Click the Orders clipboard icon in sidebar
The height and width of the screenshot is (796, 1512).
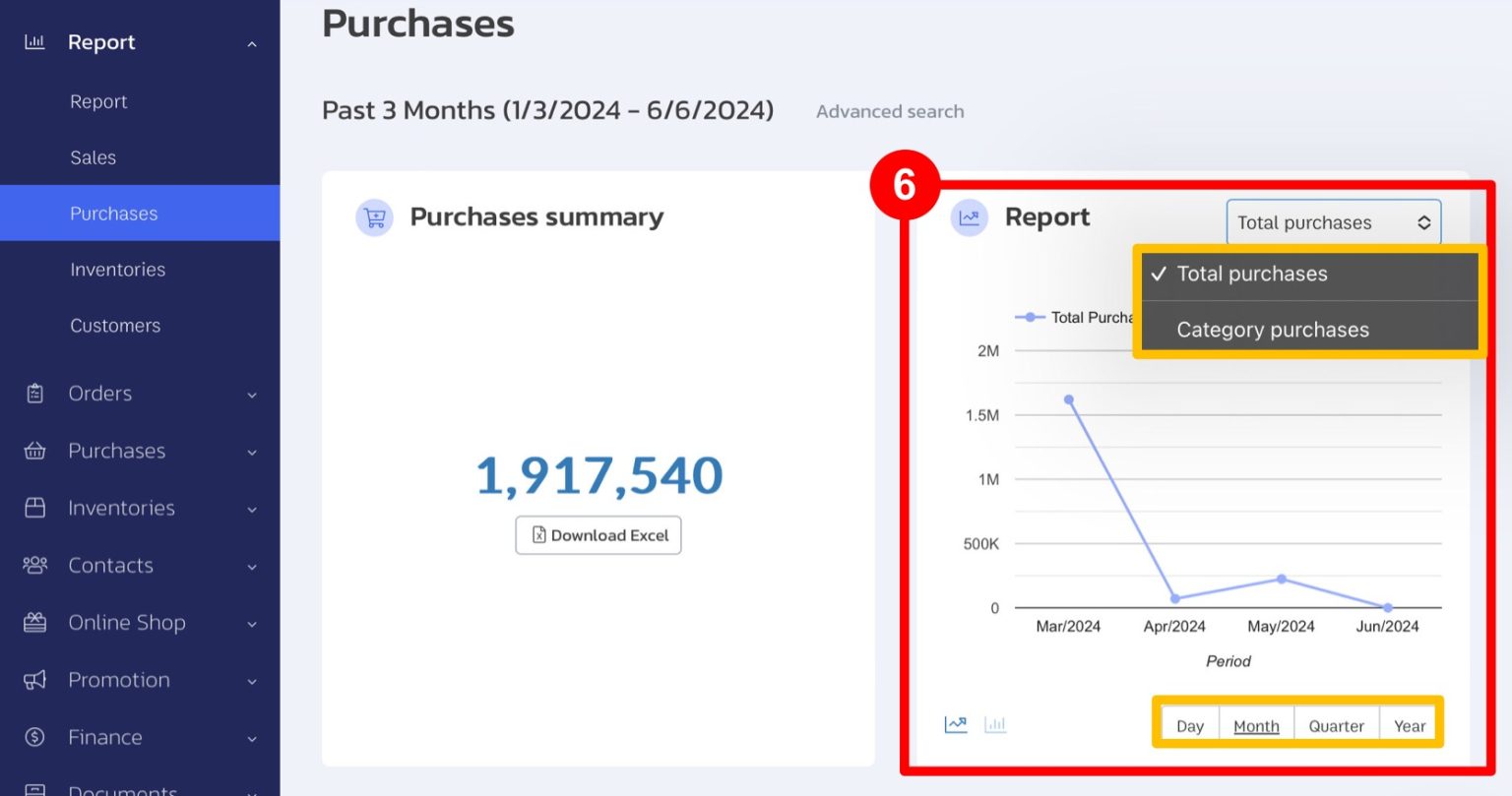pos(34,393)
